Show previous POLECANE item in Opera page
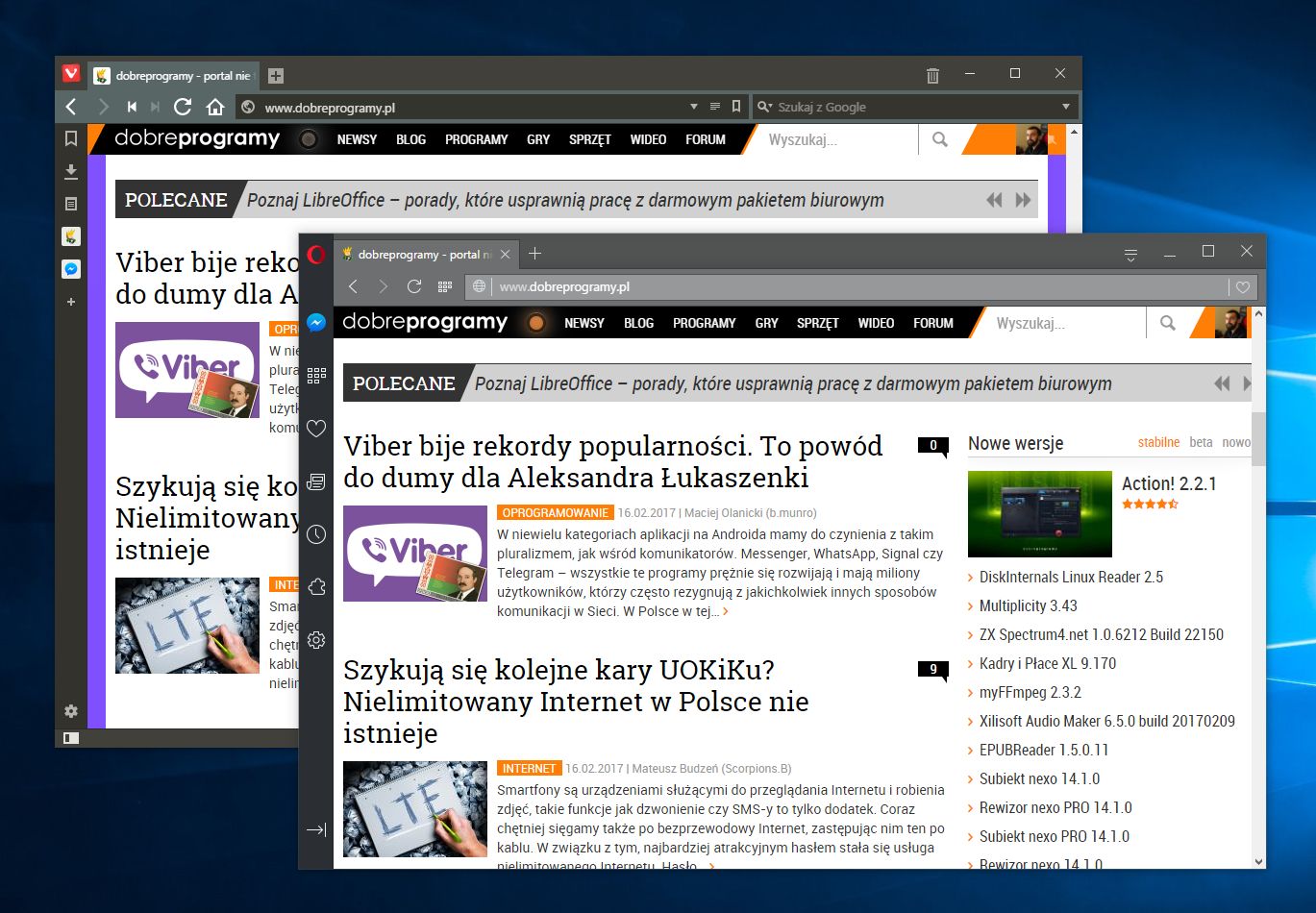The image size is (1316, 913). point(1222,383)
